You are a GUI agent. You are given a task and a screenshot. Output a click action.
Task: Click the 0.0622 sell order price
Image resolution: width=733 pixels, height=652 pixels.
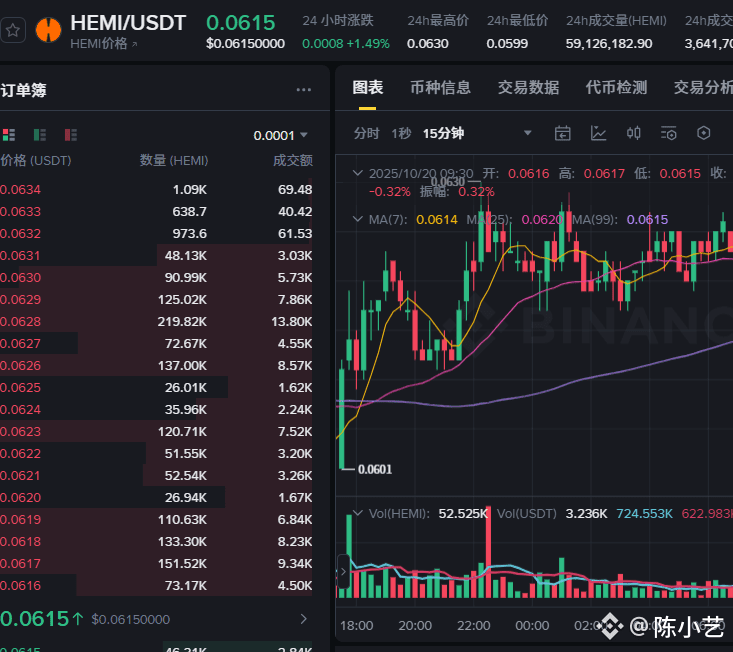tap(20, 453)
